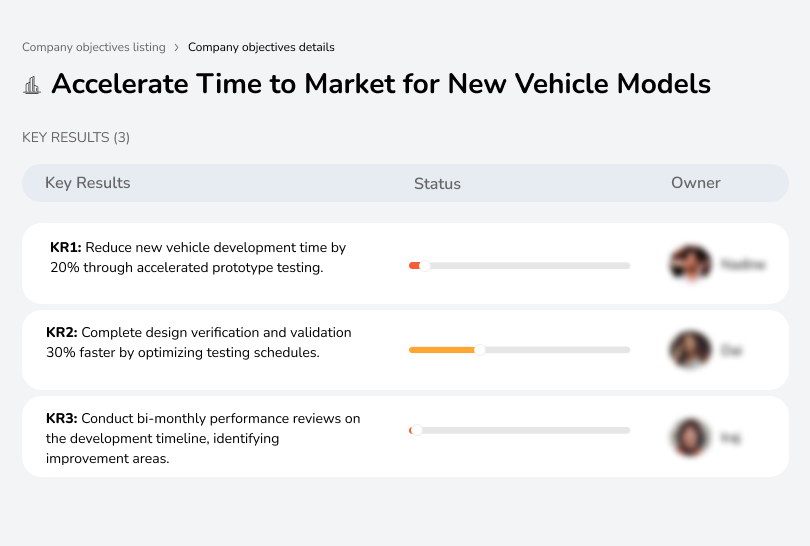Click the Company objectives details breadcrumb
The image size is (810, 546).
coord(261,47)
